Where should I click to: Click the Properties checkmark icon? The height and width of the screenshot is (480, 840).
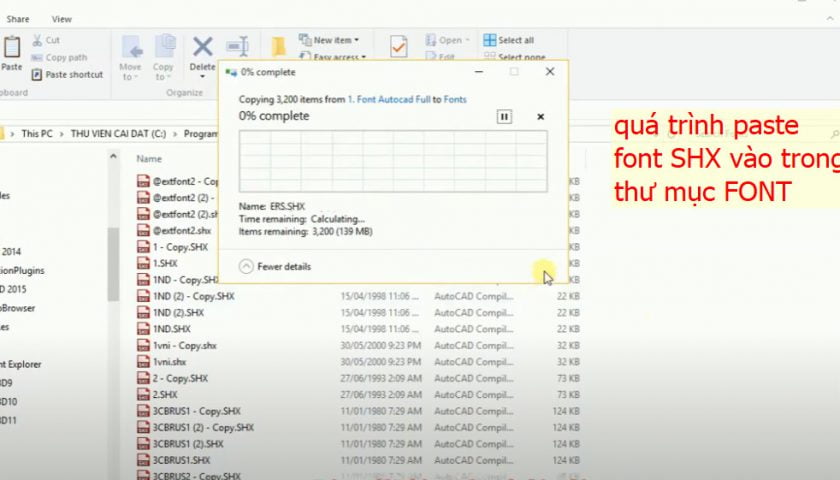(399, 47)
